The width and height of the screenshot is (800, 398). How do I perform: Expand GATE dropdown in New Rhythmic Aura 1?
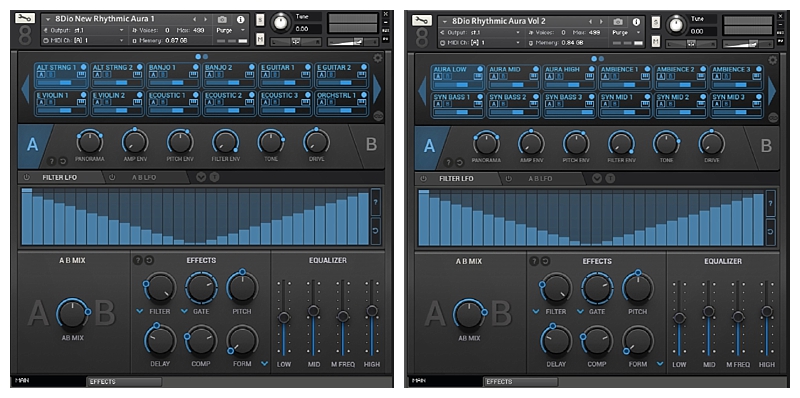click(x=183, y=311)
